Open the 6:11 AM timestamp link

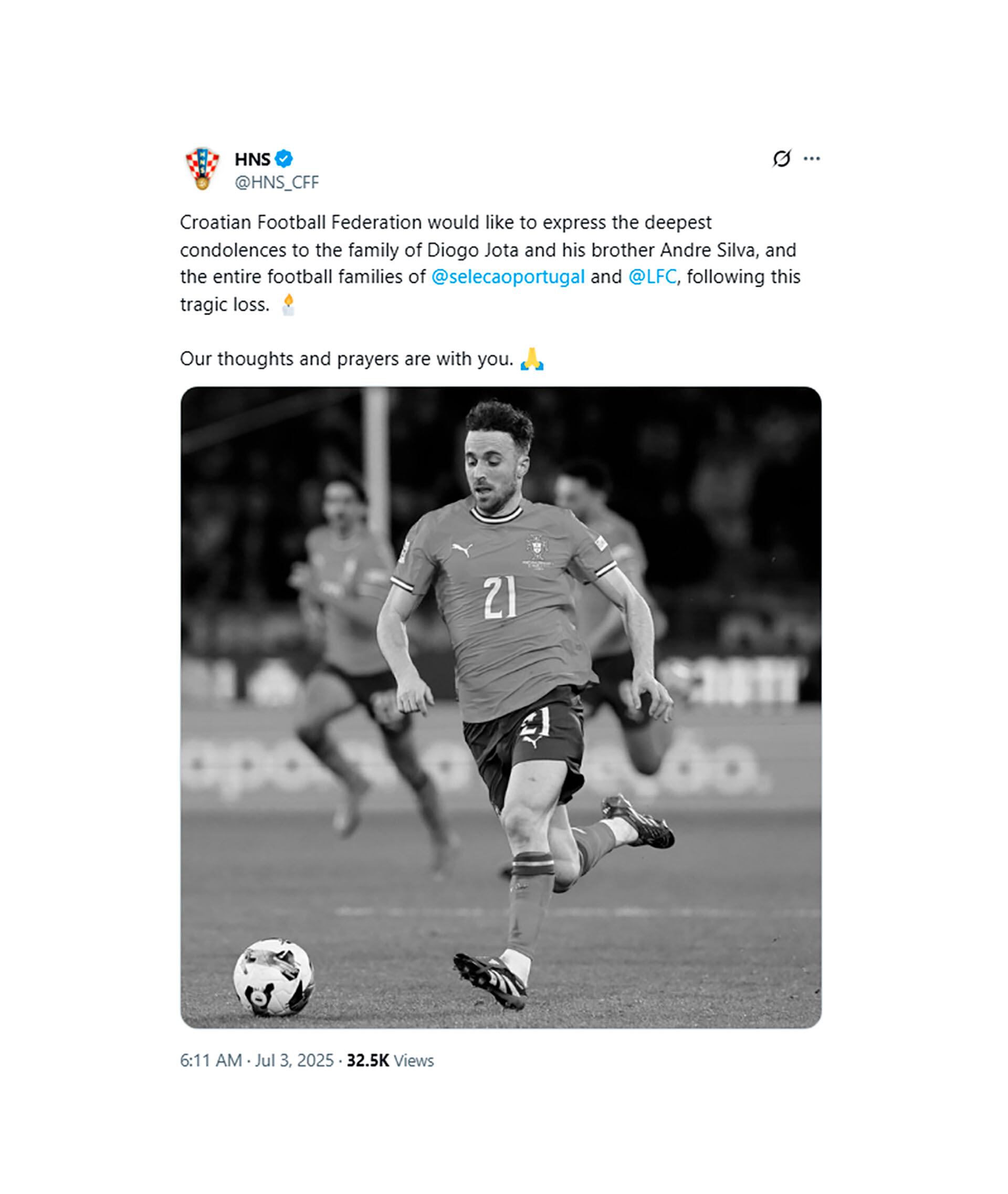coord(211,1060)
